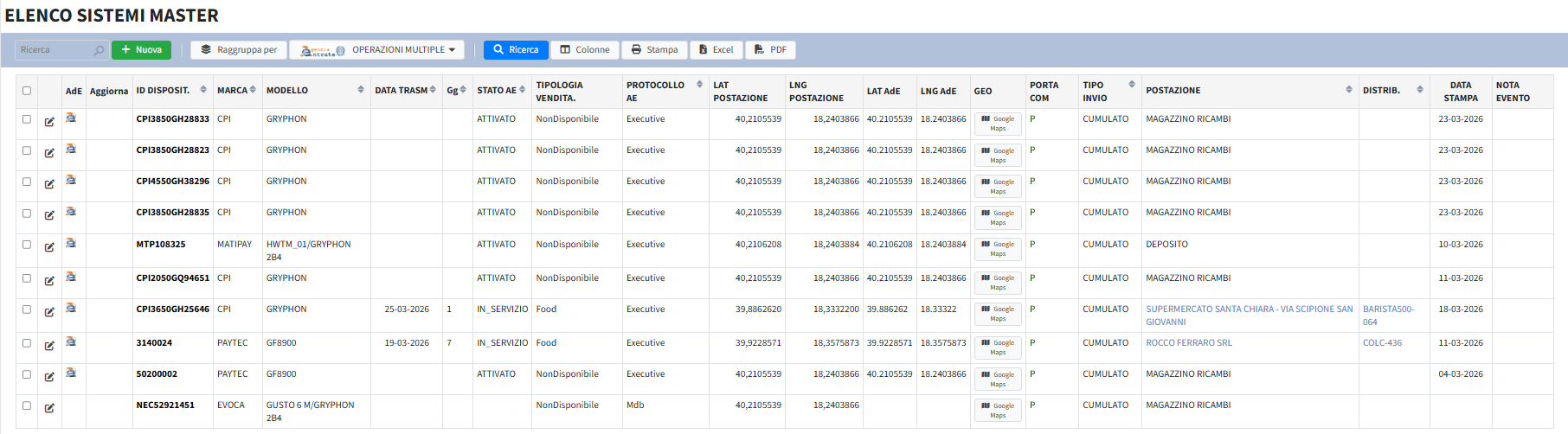
Task: Select checkbox for CPI3650GH25646
Action: pos(27,310)
